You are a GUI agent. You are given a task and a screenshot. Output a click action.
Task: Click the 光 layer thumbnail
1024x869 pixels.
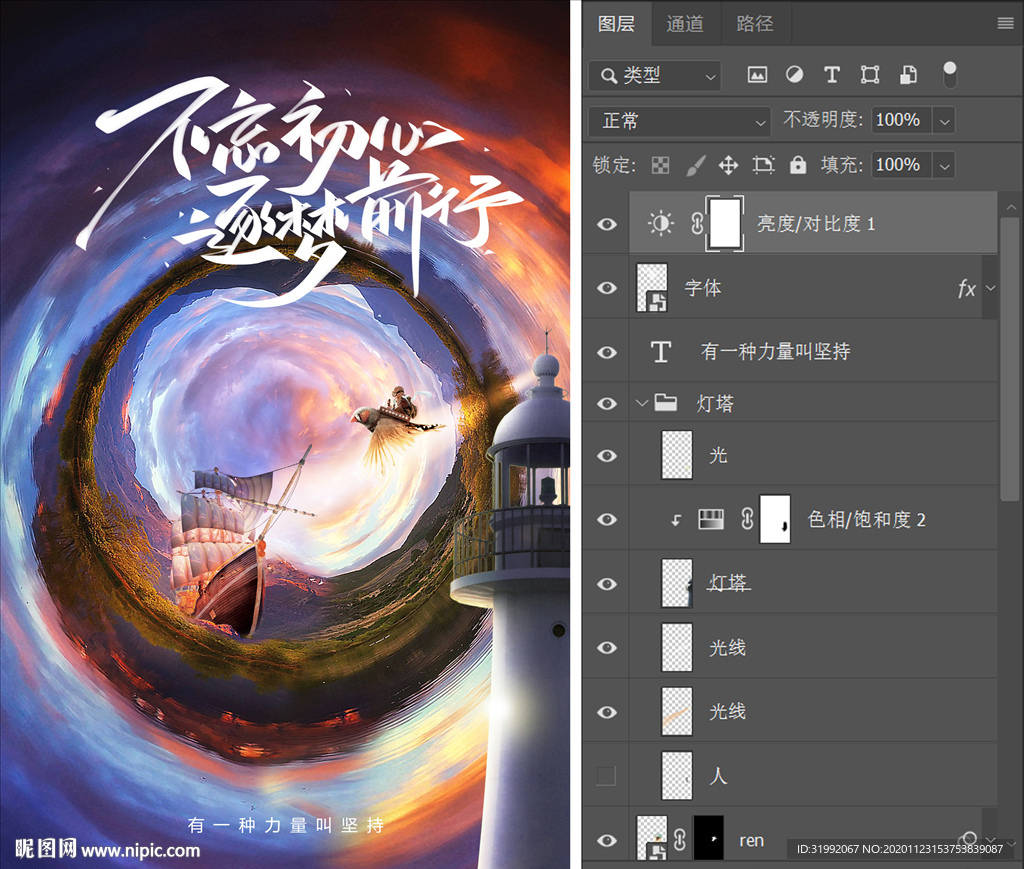[677, 454]
